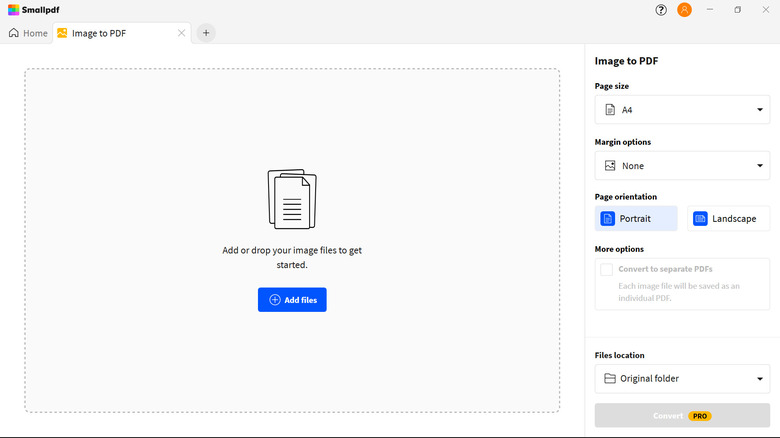
Task: Maximize the Smallpdf window
Action: tap(738, 10)
